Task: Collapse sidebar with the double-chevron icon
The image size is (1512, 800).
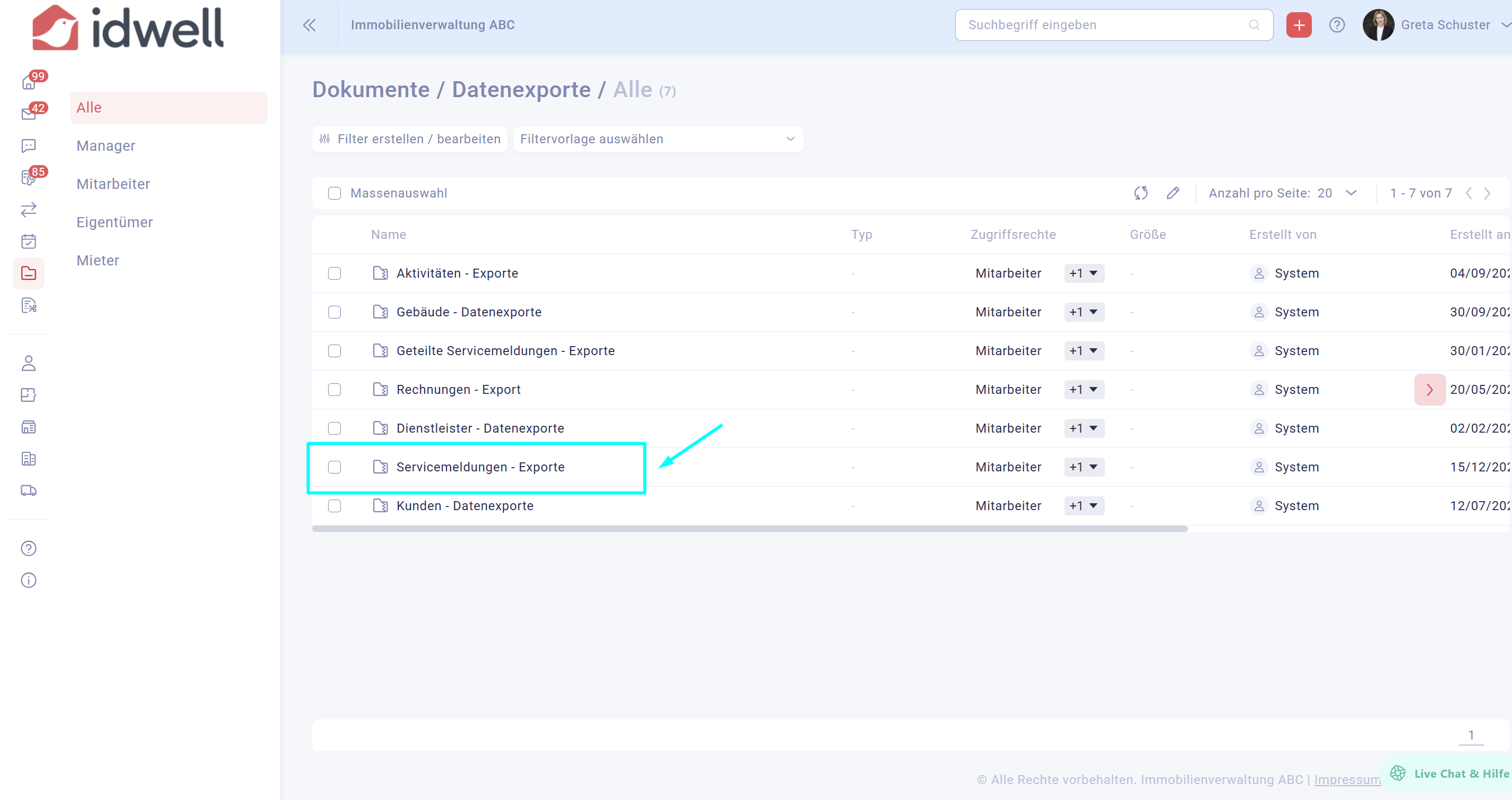Action: tap(310, 25)
